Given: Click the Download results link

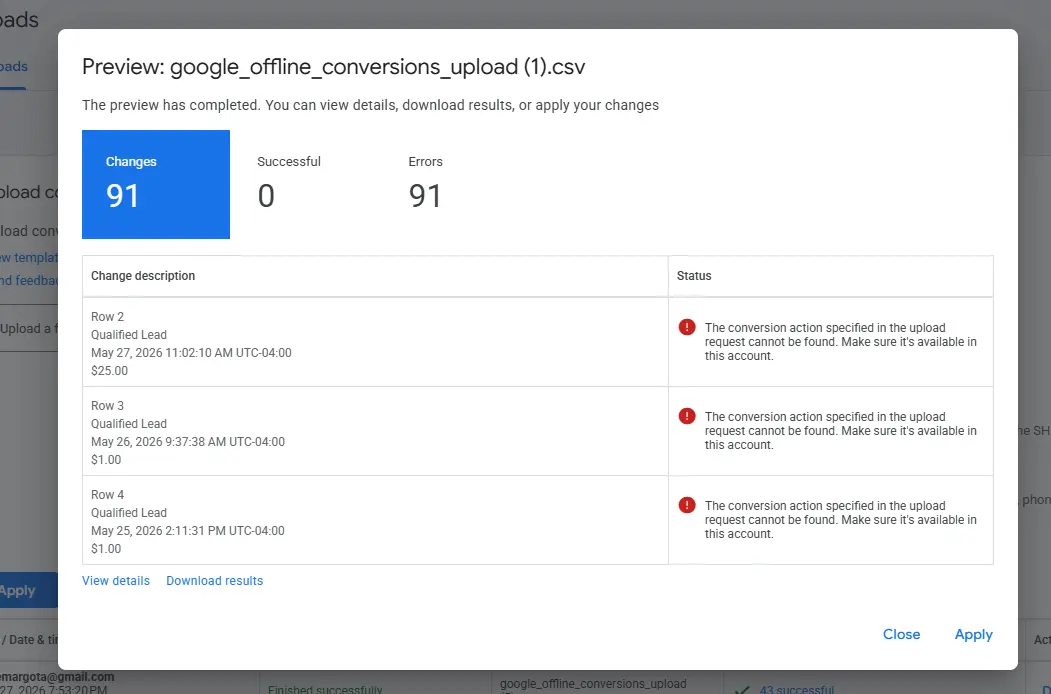Looking at the screenshot, I should pyautogui.click(x=214, y=581).
